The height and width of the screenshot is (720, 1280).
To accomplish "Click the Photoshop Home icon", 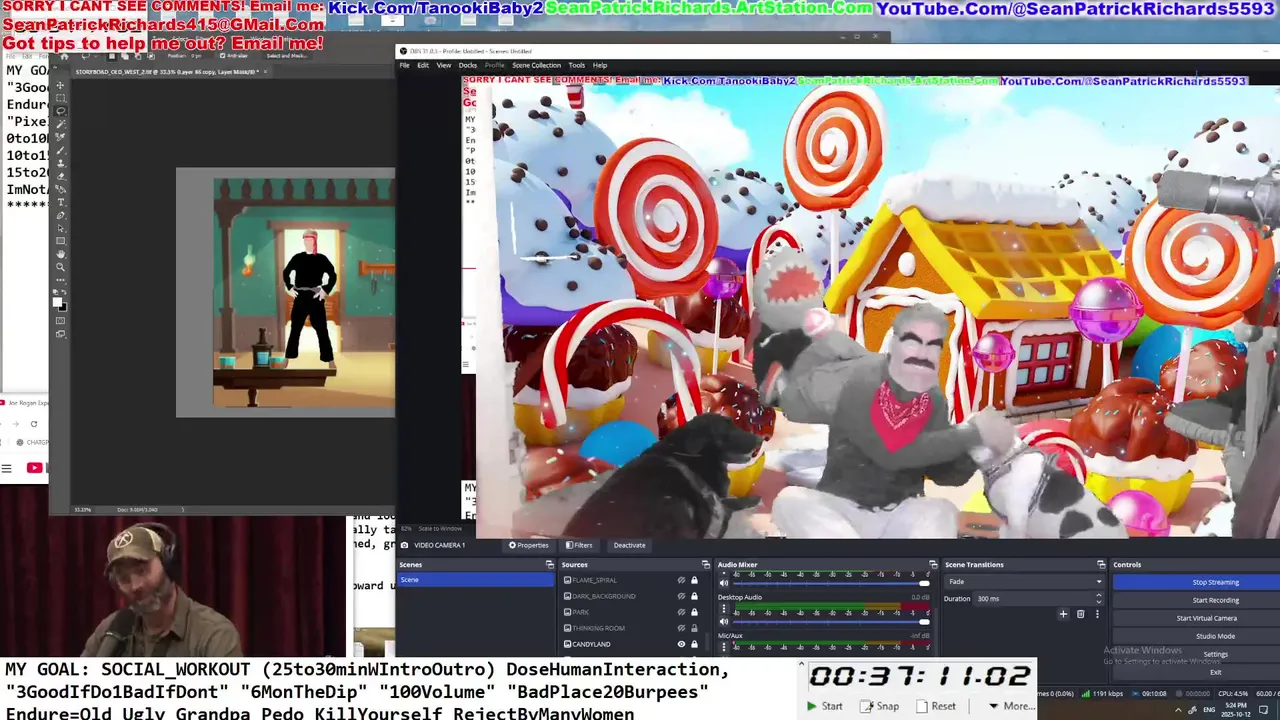I will point(64,56).
